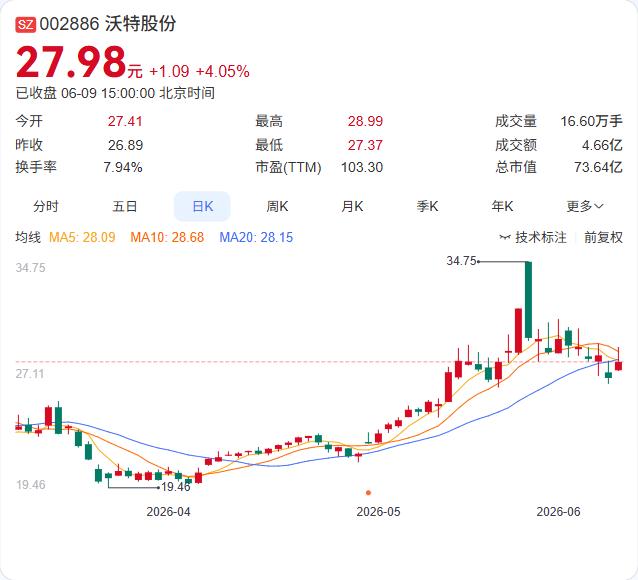
Task: Click the +4.05% change percentage
Action: [x=223, y=72]
